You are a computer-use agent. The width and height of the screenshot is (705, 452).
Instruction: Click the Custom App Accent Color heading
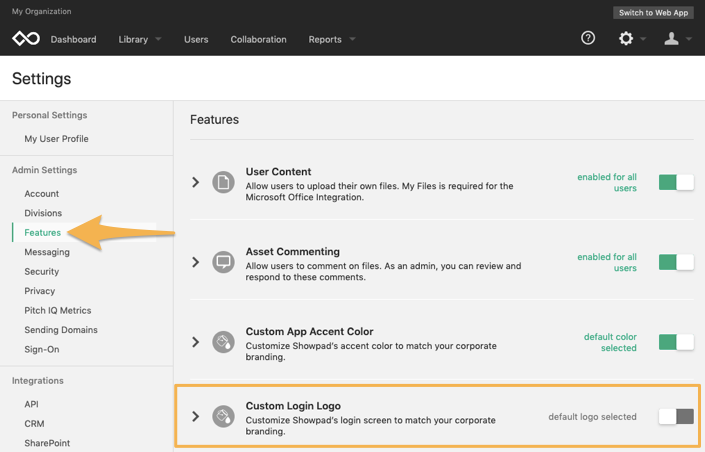coord(309,331)
